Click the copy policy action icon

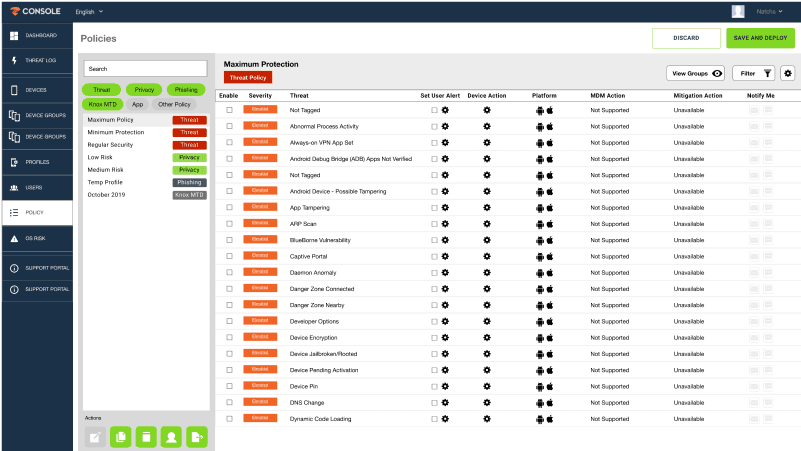(x=120, y=435)
